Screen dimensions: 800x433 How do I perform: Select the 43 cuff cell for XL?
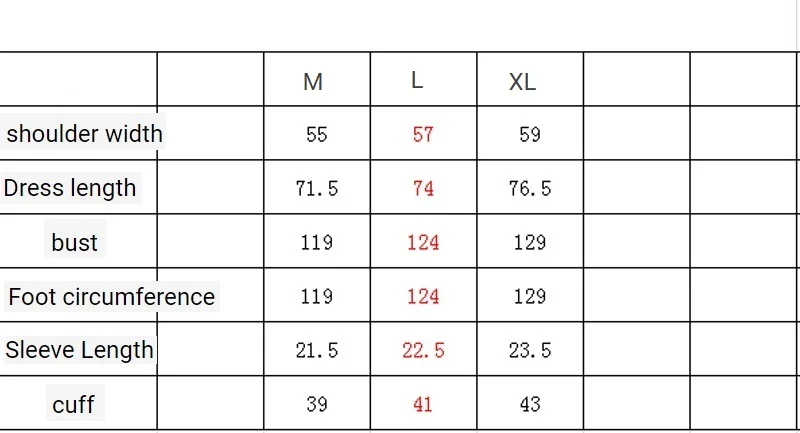530,404
